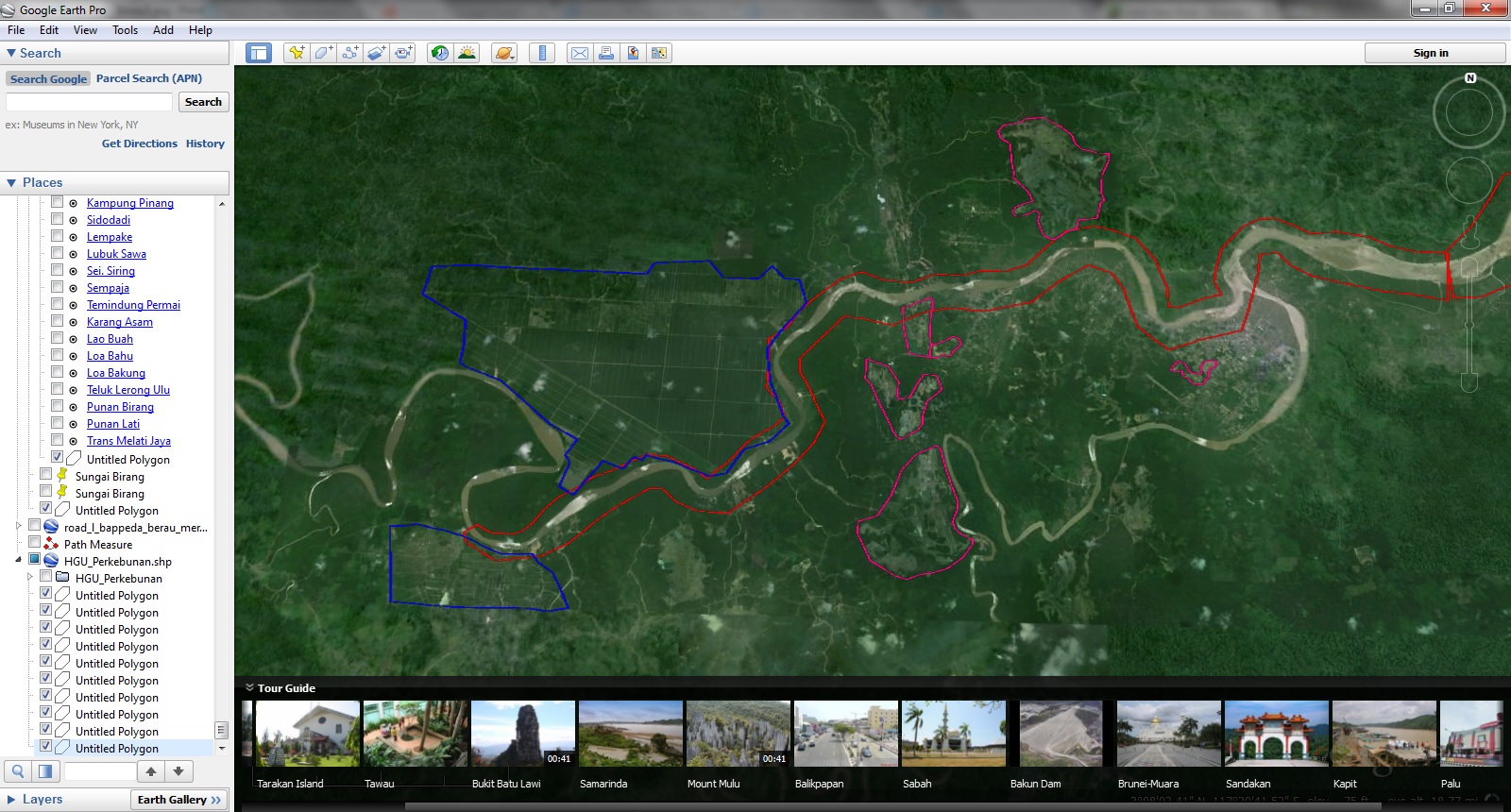Select the Add Polygon tool
Image resolution: width=1511 pixels, height=812 pixels.
(323, 53)
